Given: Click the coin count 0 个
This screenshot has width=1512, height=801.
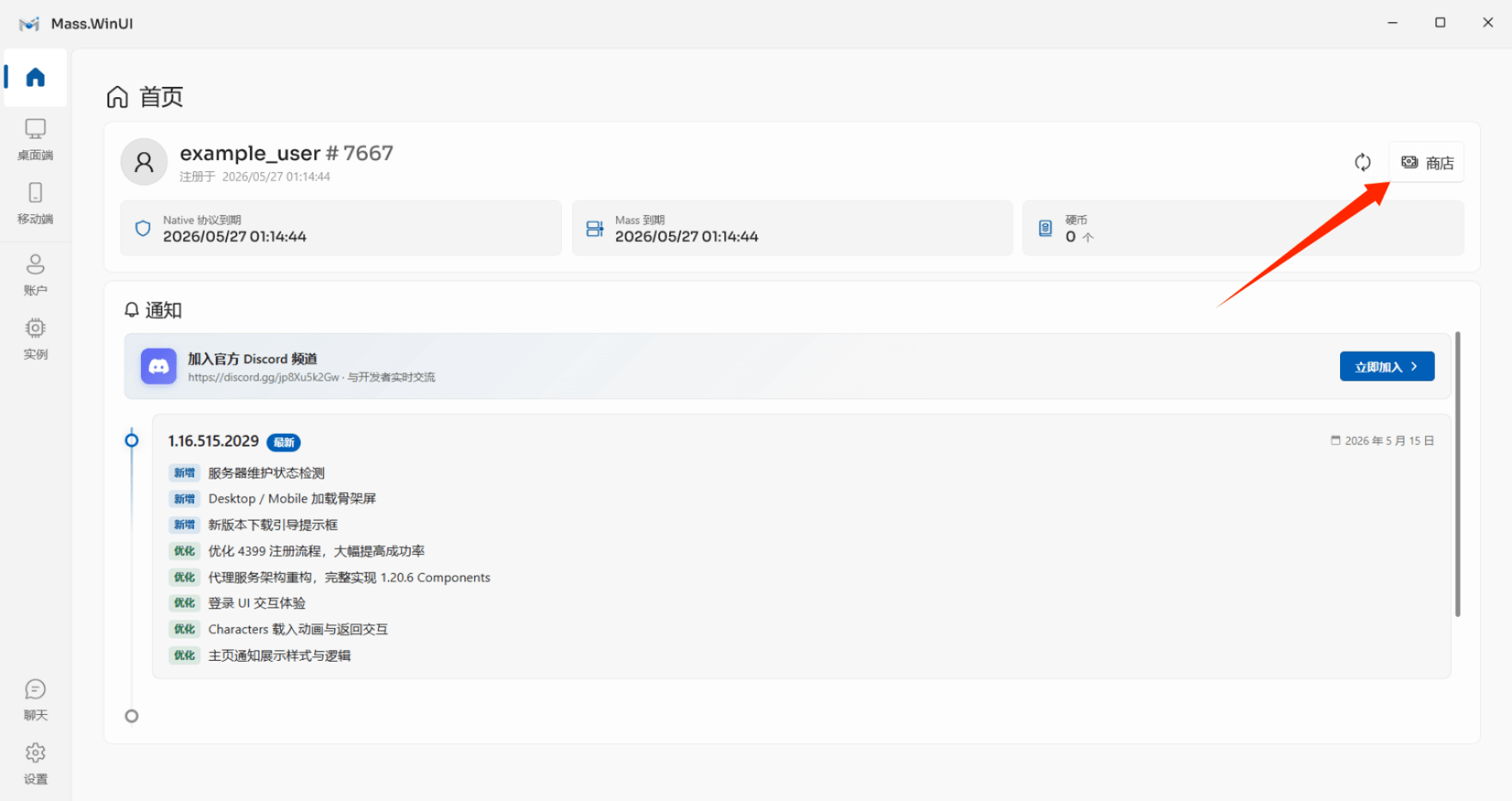Looking at the screenshot, I should coord(1080,236).
